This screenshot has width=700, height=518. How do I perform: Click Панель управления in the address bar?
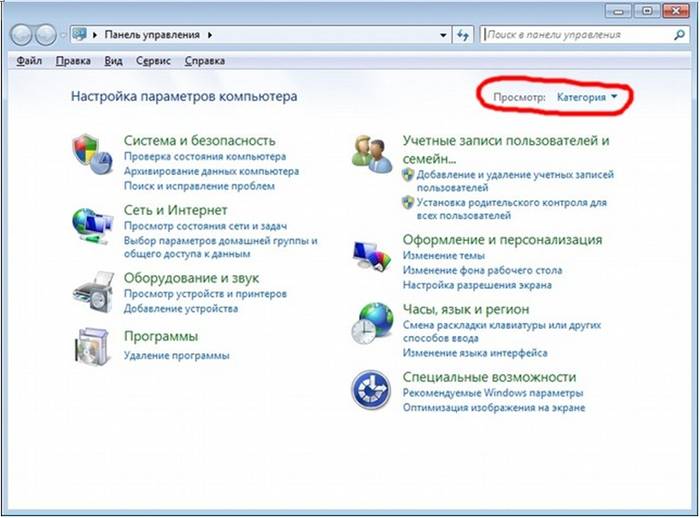(x=152, y=35)
